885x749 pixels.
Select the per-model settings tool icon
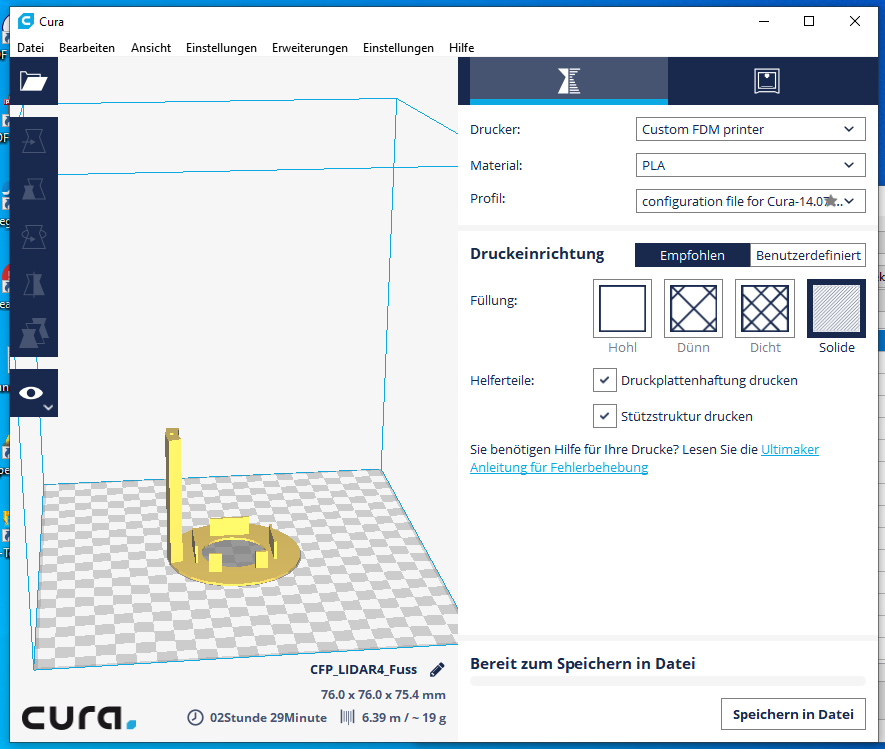point(33,332)
